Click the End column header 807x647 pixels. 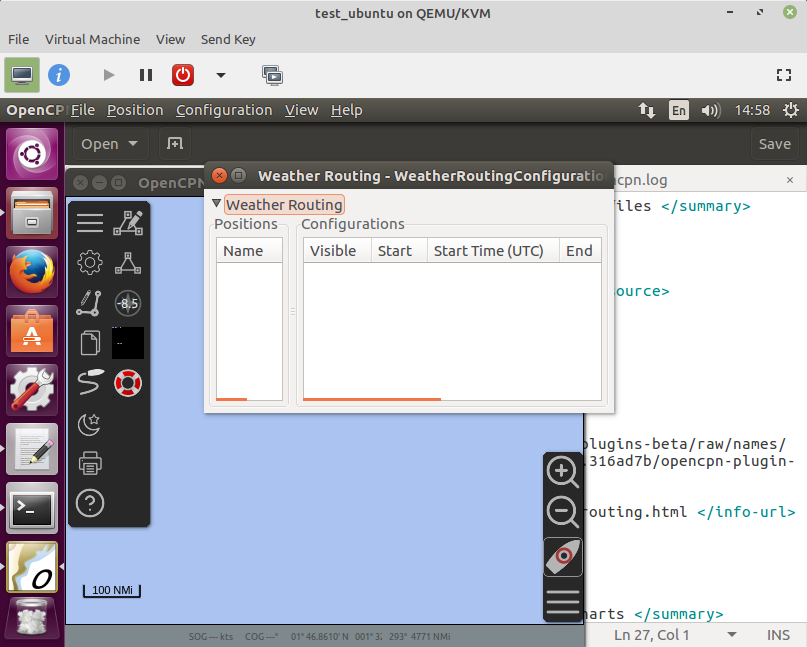point(580,251)
